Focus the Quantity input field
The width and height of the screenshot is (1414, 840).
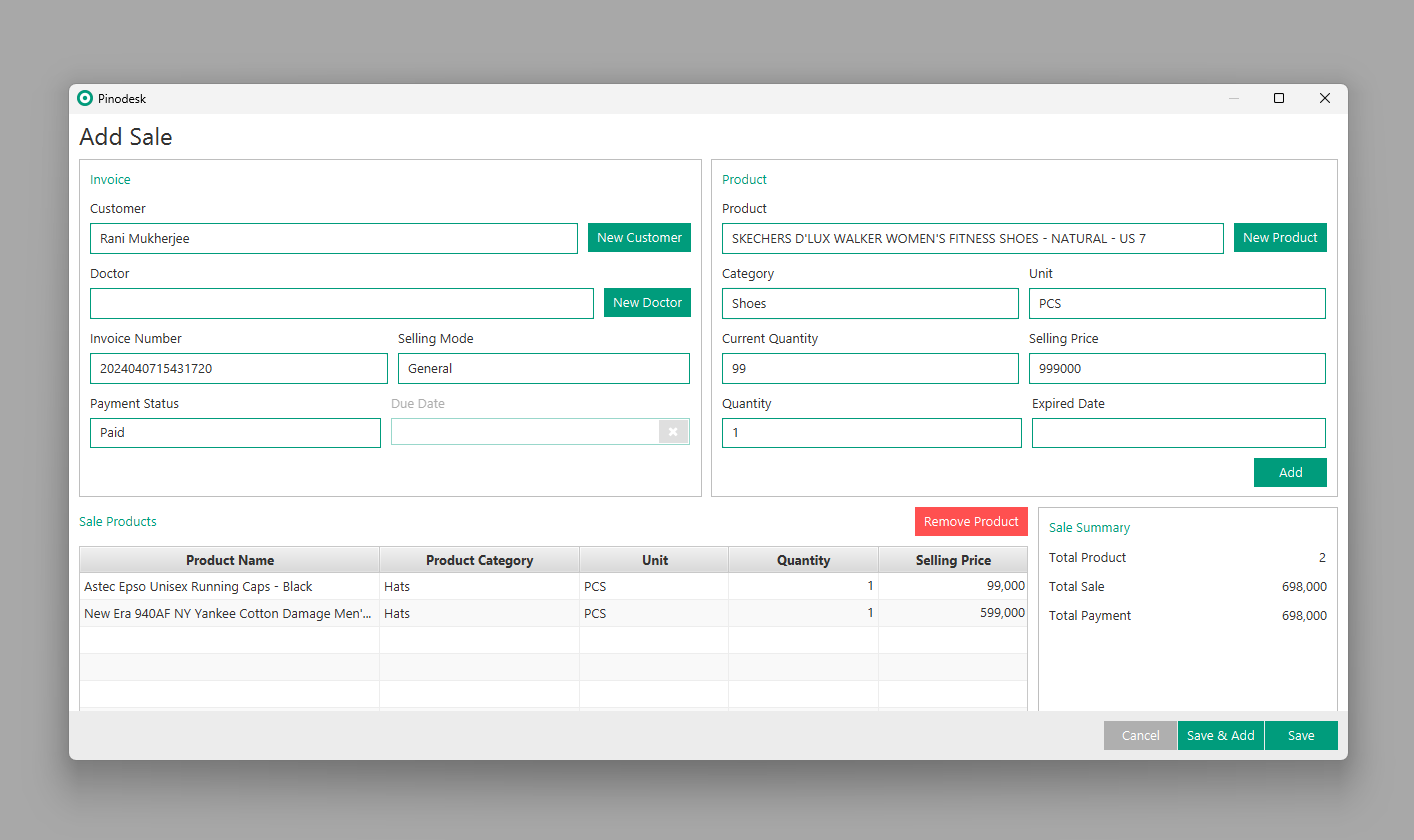click(x=871, y=433)
